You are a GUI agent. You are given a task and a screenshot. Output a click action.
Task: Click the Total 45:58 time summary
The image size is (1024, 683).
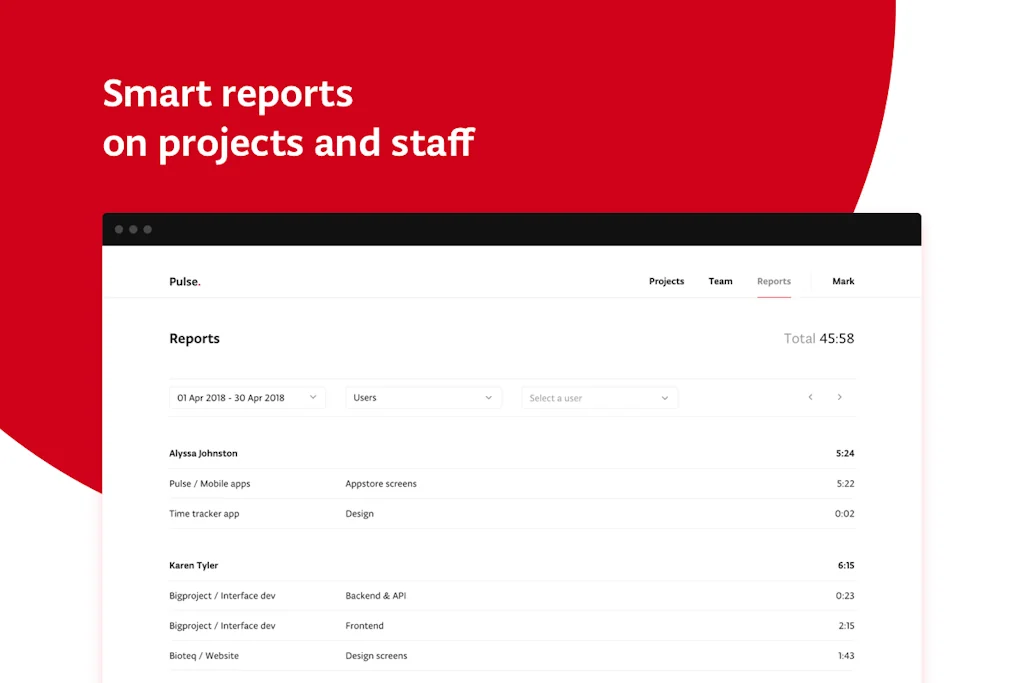[x=818, y=339]
